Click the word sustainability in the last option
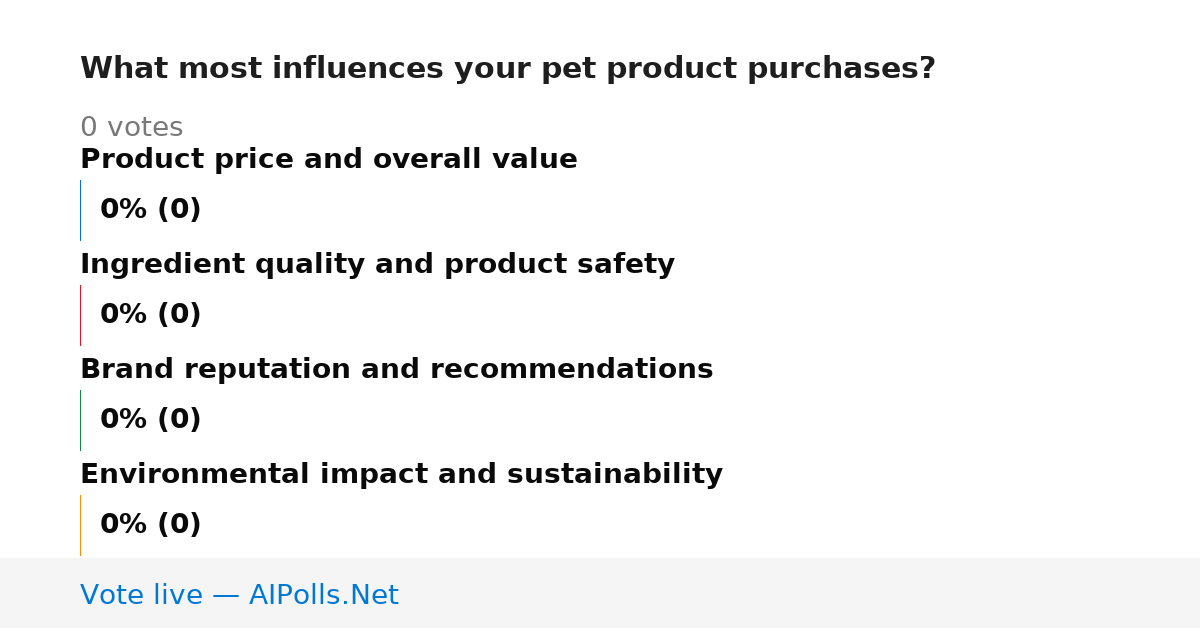Screen dimensions: 1200x628 (x=615, y=475)
